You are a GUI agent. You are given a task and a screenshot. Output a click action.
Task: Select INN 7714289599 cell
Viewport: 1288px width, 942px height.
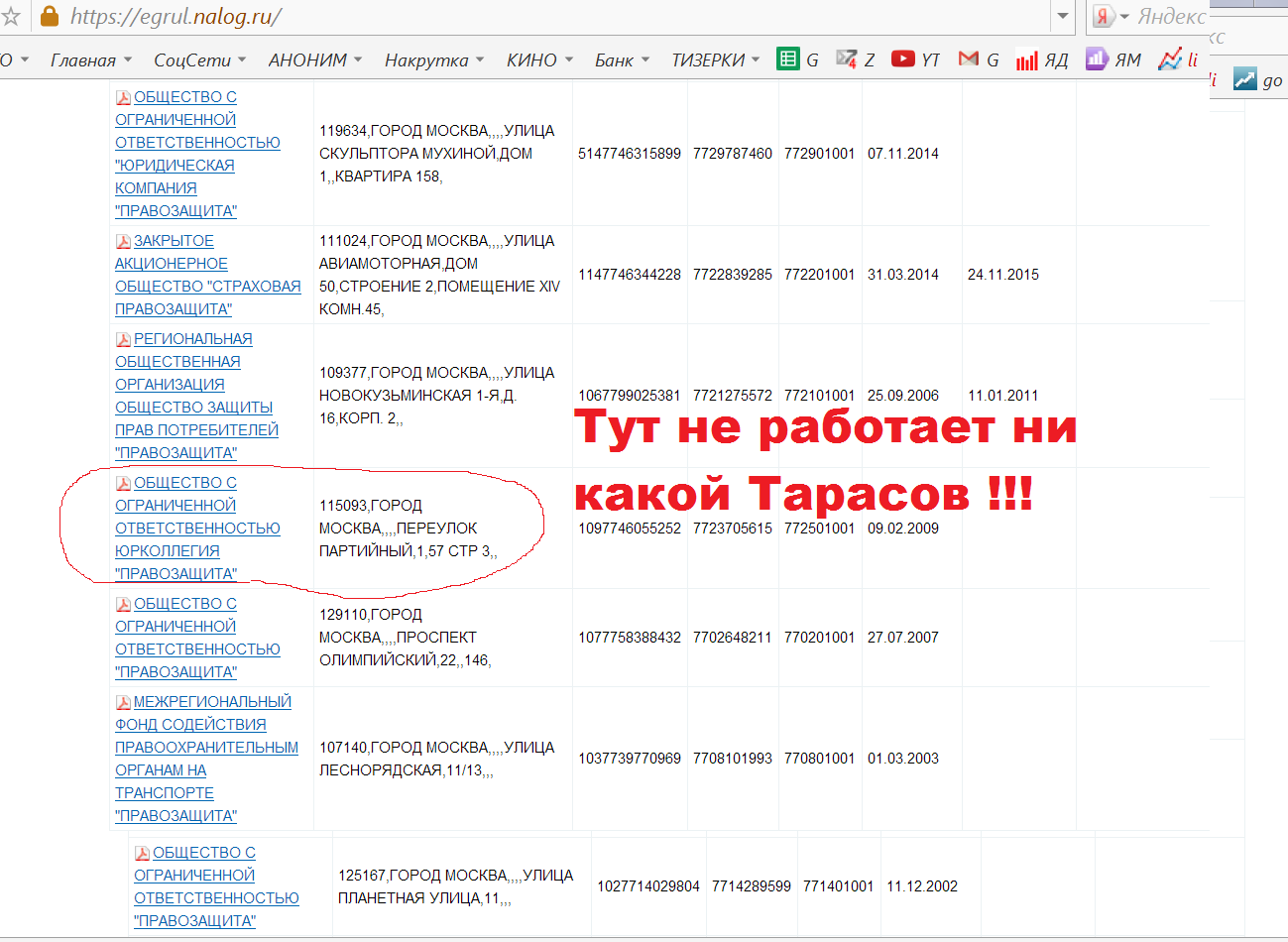pyautogui.click(x=752, y=886)
